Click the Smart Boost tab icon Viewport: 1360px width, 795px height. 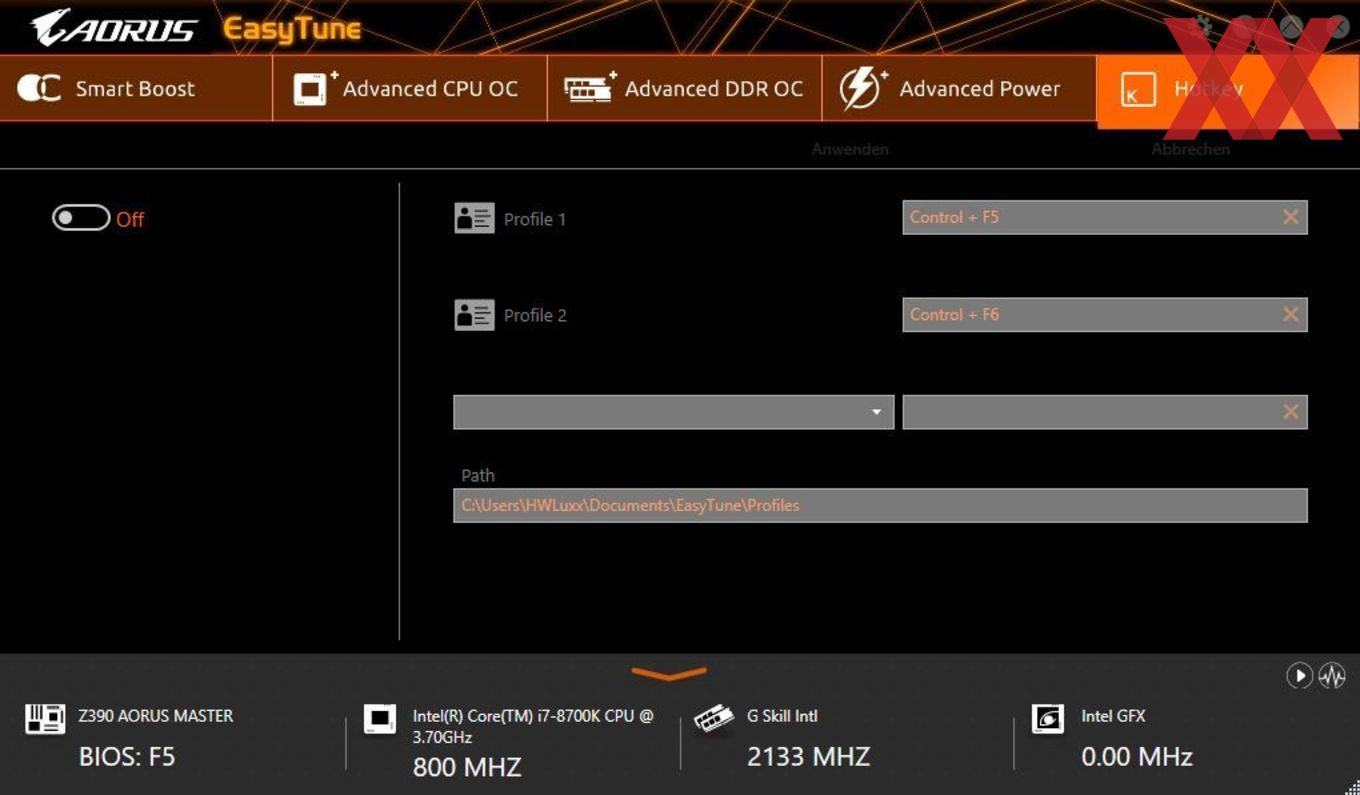(x=39, y=88)
